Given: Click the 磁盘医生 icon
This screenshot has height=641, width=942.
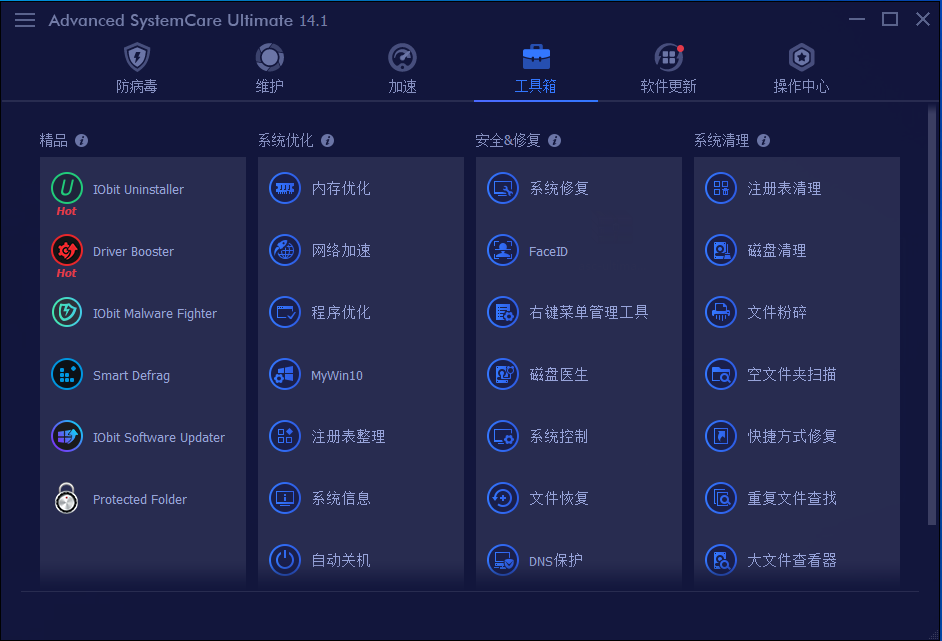Looking at the screenshot, I should 503,374.
